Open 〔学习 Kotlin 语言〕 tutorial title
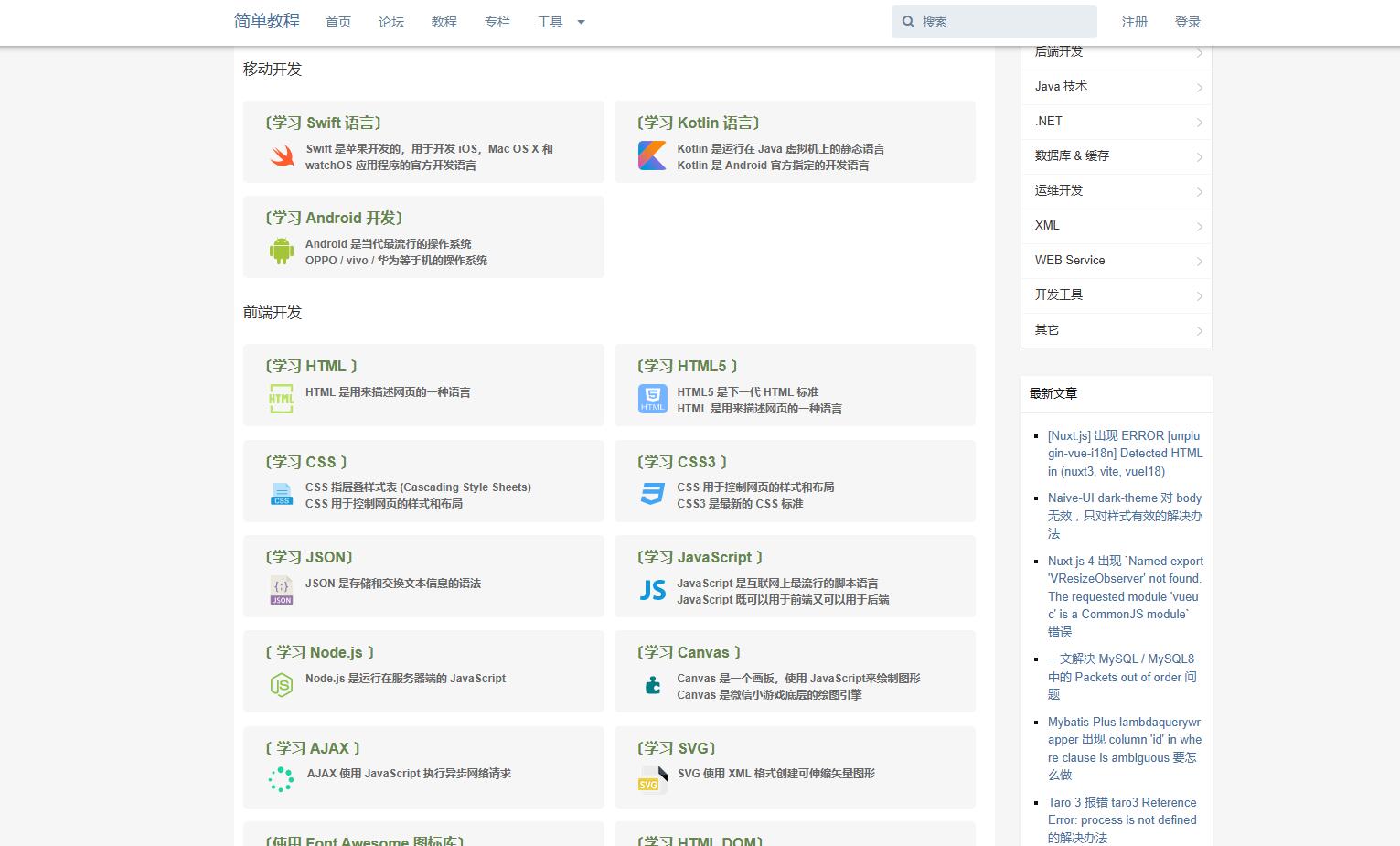The image size is (1400, 846). click(698, 123)
